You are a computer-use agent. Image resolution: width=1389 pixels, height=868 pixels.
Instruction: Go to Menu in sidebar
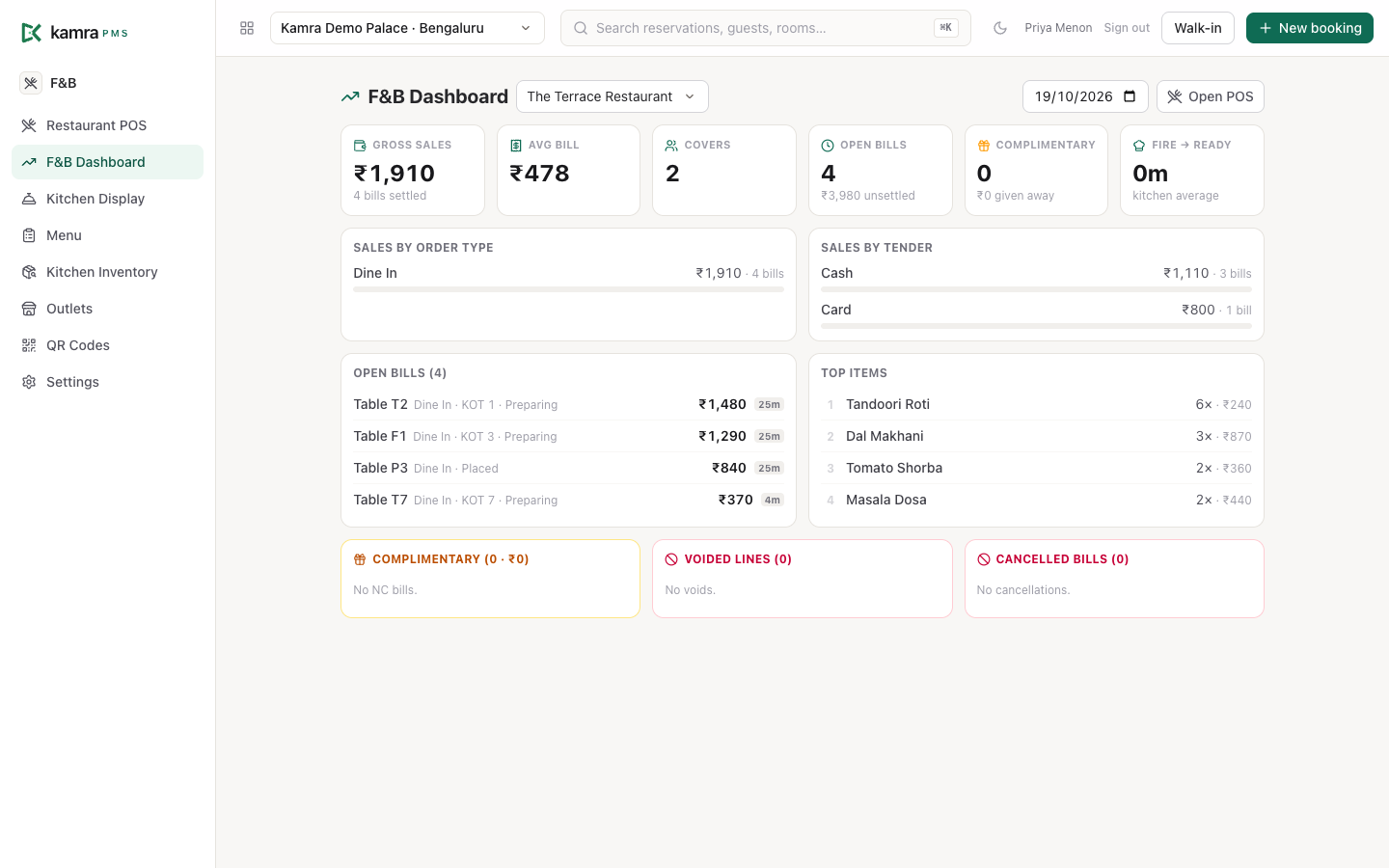(x=107, y=235)
